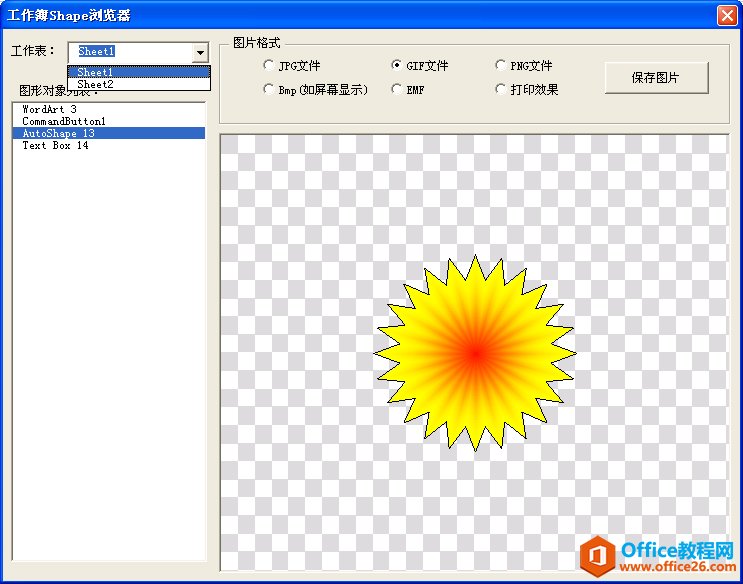The width and height of the screenshot is (743, 584).
Task: Pick Sheet2 from the dropdown list
Action: coord(139,84)
